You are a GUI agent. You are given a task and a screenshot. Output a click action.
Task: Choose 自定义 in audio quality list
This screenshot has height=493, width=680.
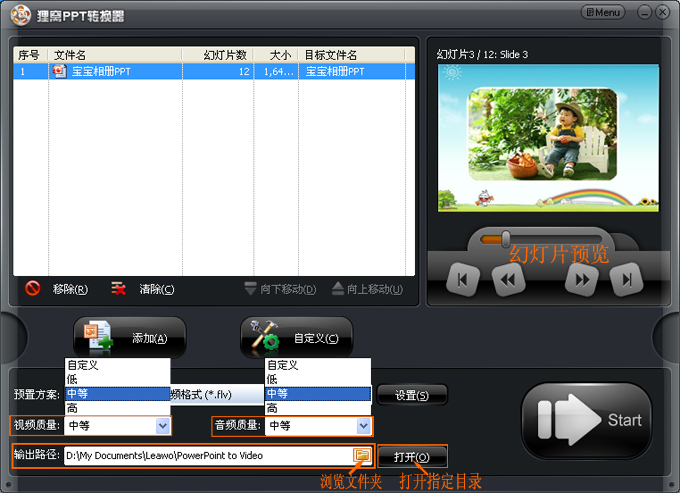click(318, 365)
